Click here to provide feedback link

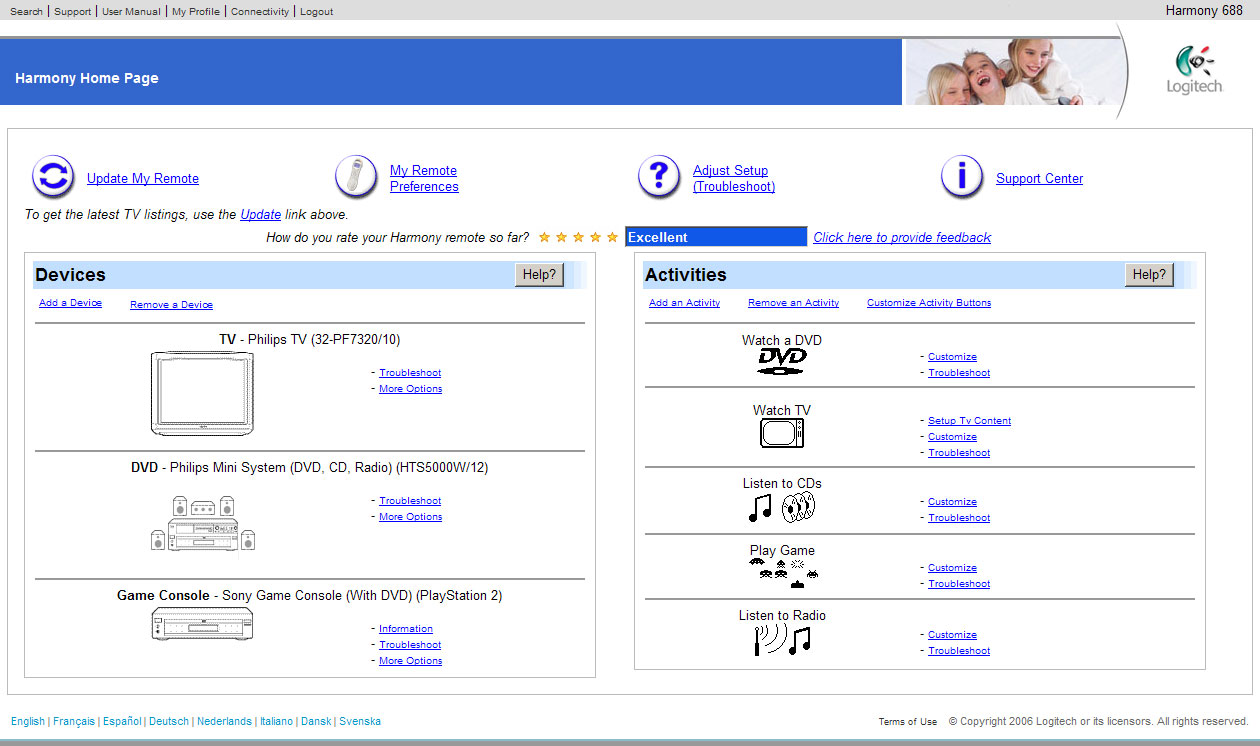[902, 238]
